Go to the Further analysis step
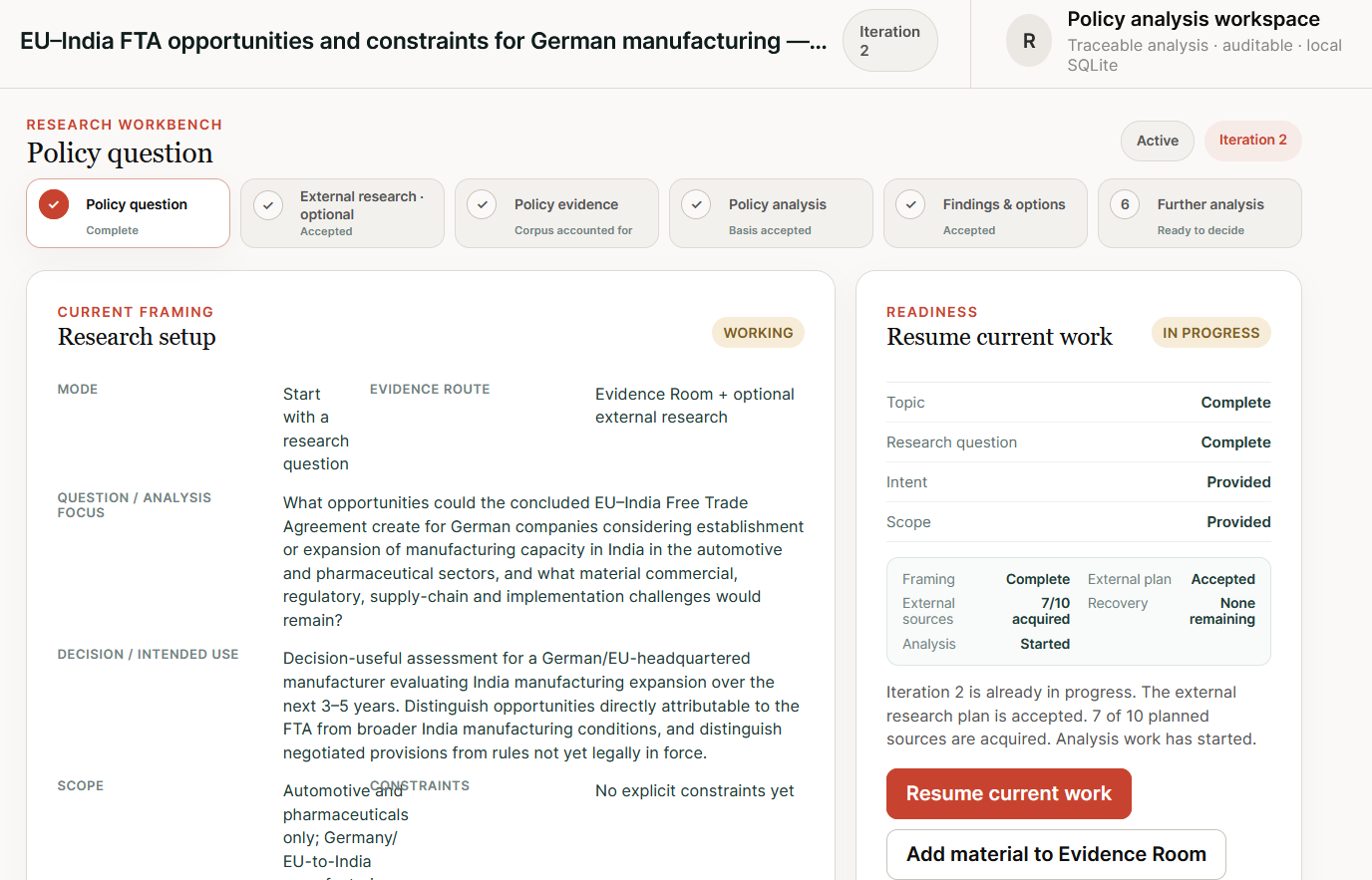1372x880 pixels. tap(1200, 213)
